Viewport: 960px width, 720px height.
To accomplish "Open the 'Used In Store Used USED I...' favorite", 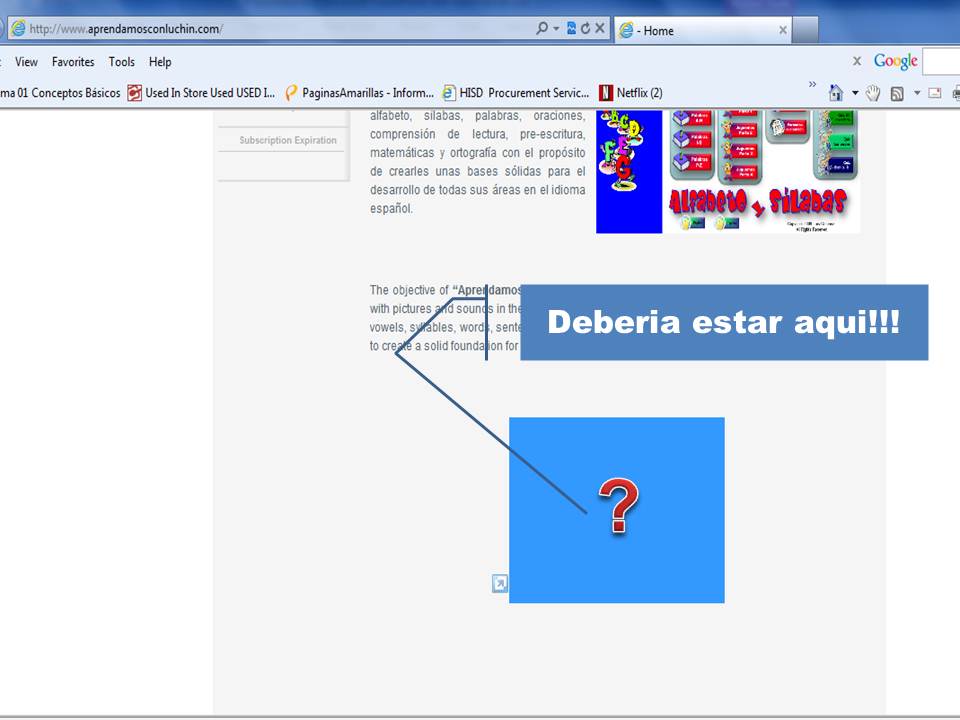I will pos(202,93).
